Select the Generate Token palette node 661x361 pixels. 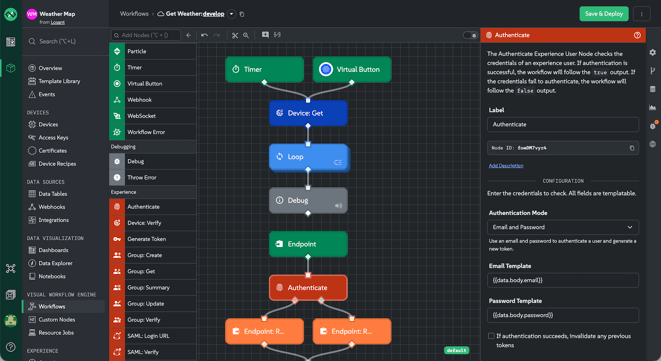point(153,239)
